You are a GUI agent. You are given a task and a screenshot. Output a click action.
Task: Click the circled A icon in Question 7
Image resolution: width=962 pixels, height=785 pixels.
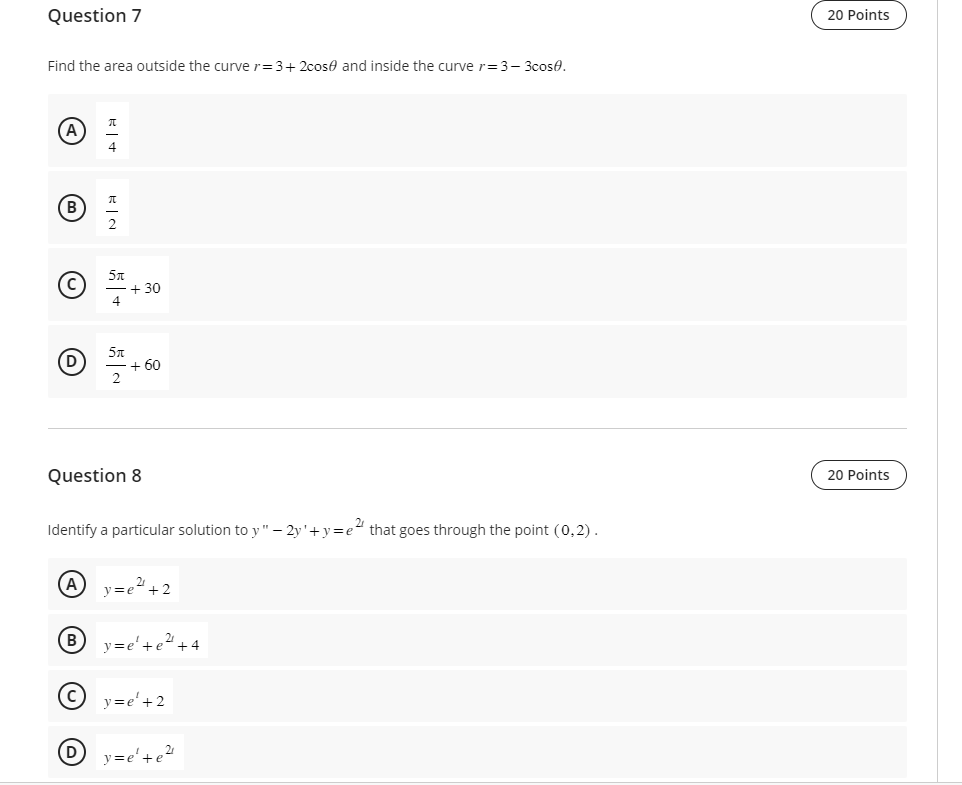(x=70, y=130)
